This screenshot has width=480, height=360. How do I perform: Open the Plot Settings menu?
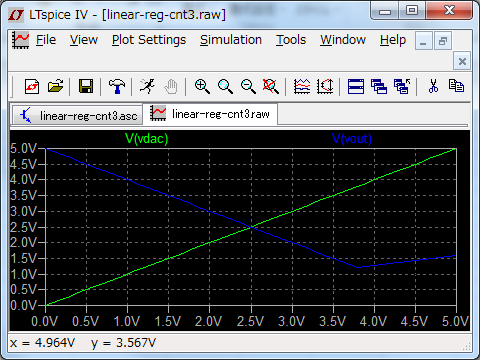[149, 40]
